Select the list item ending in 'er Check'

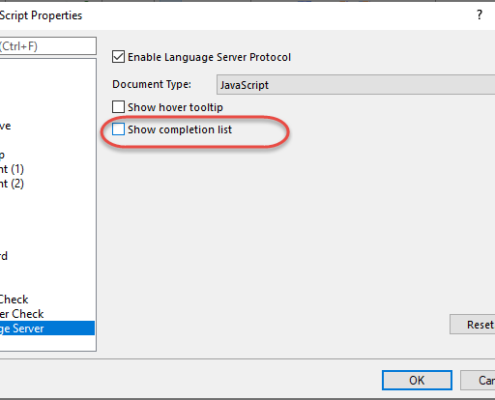(22, 314)
